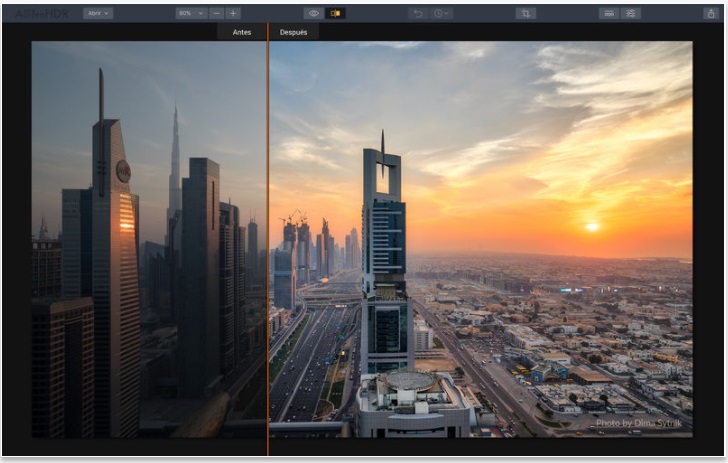Open the Abrir file dropdown

pos(98,13)
